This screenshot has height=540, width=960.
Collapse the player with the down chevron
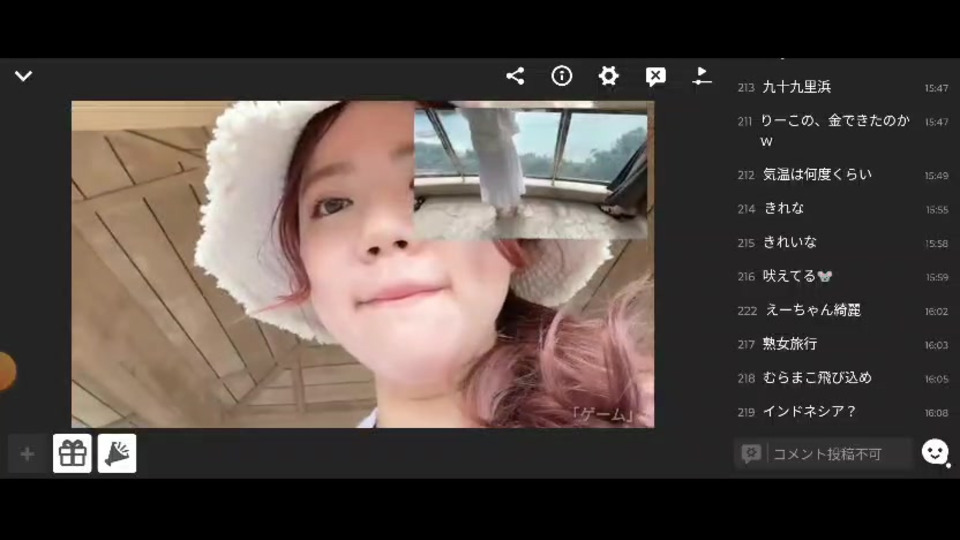pos(23,76)
